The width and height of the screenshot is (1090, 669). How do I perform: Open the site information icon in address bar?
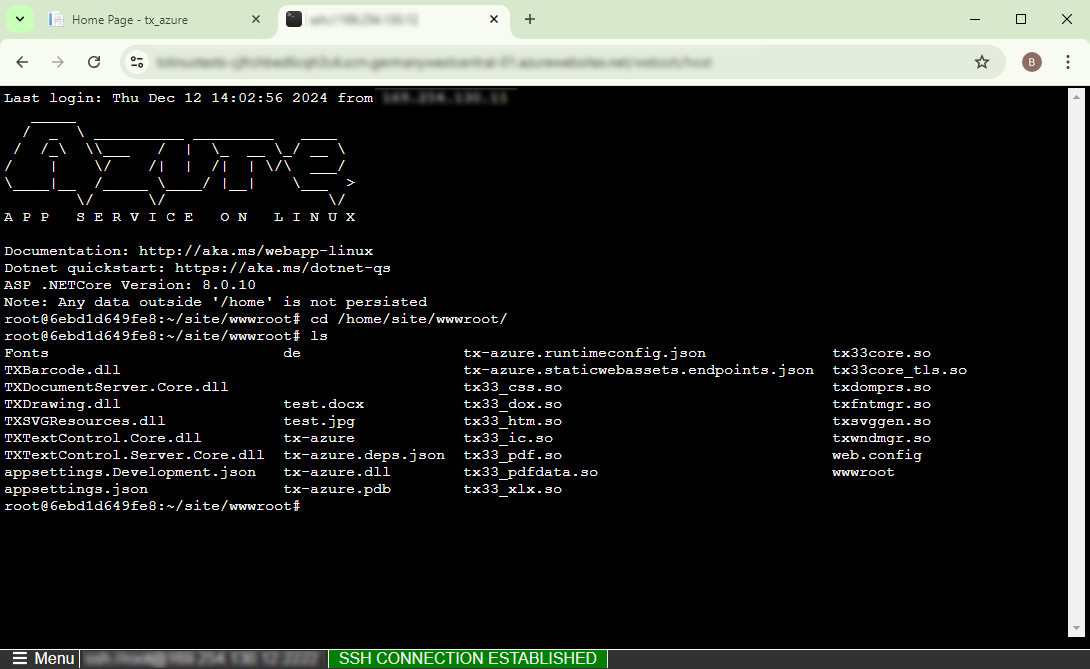[x=135, y=61]
